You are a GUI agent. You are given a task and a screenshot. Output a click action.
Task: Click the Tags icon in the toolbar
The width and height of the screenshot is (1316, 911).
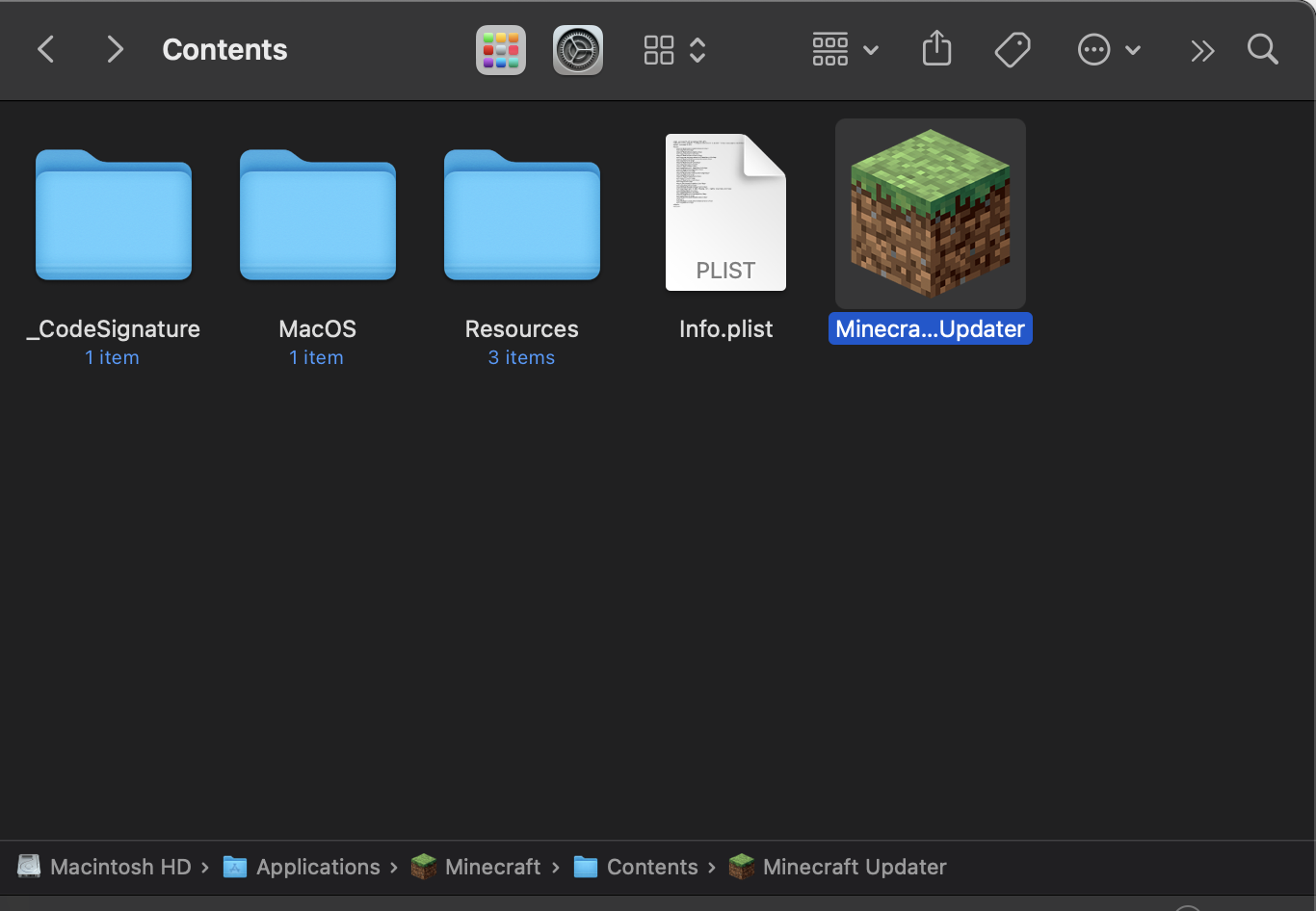click(x=1013, y=49)
